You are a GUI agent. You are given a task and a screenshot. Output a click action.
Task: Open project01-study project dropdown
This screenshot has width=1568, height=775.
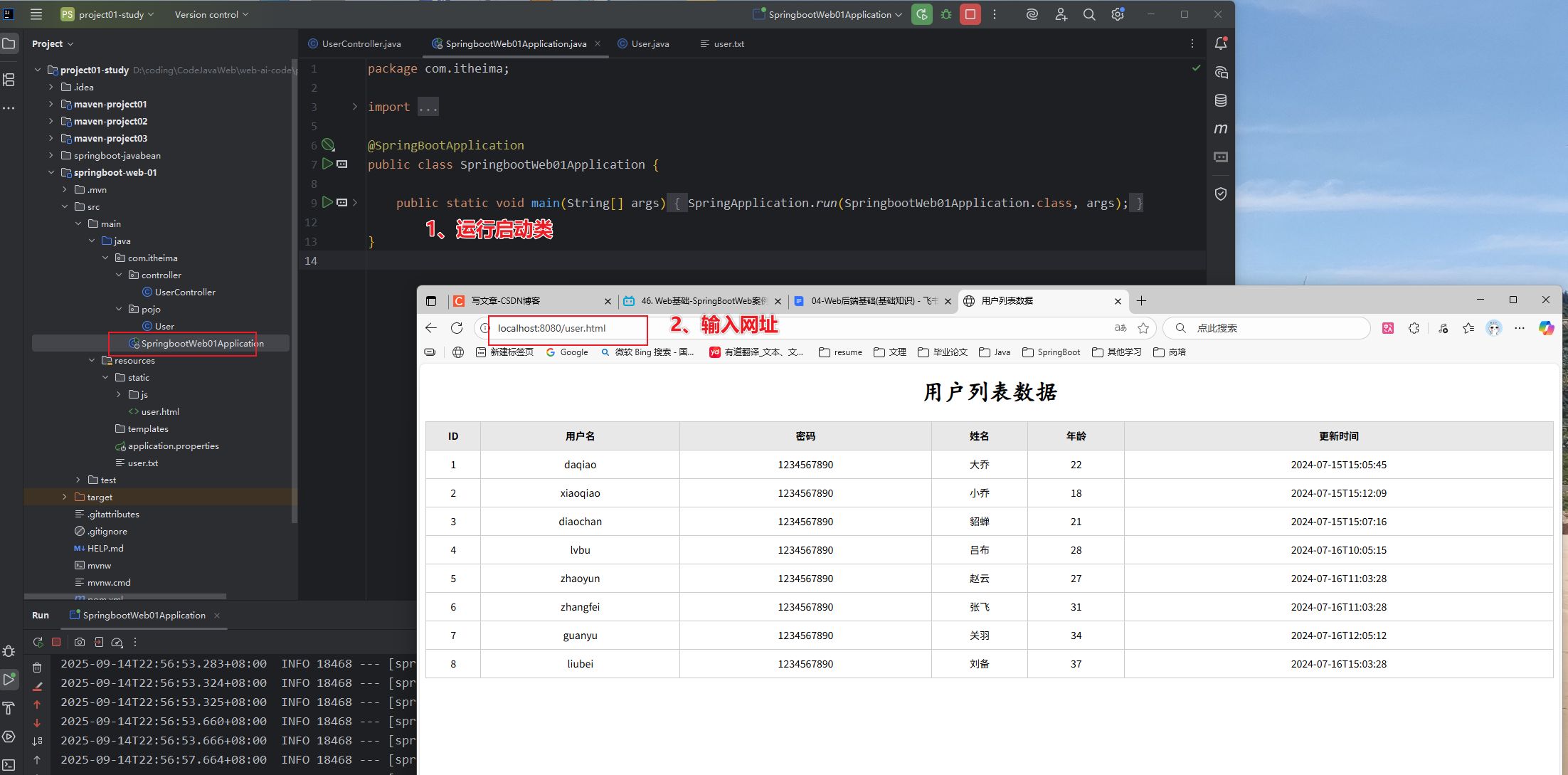(x=107, y=14)
